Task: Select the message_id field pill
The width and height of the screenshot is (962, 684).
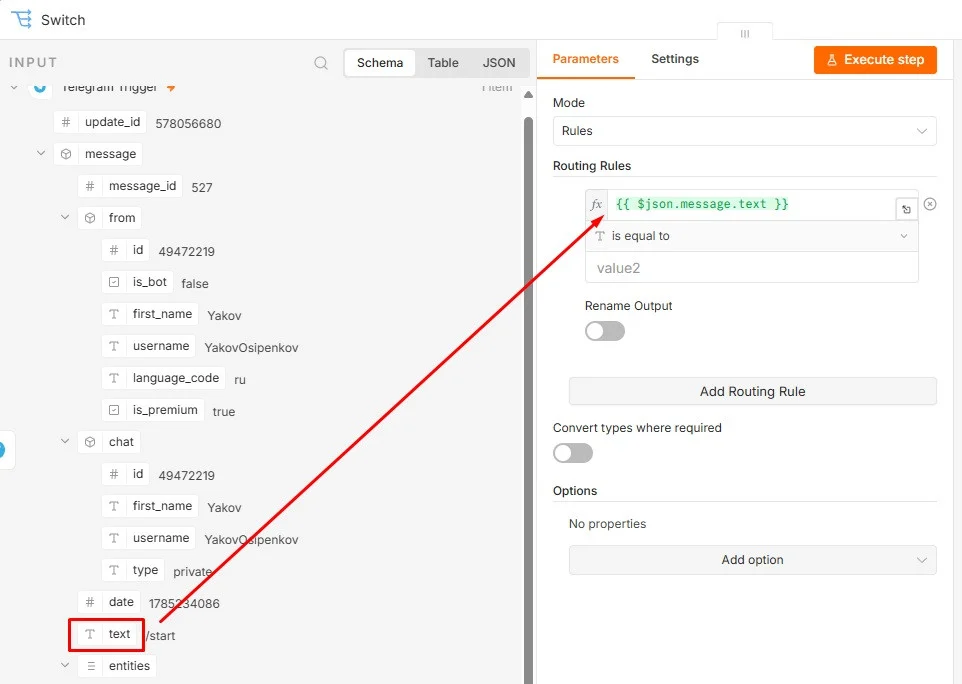Action: click(x=130, y=186)
